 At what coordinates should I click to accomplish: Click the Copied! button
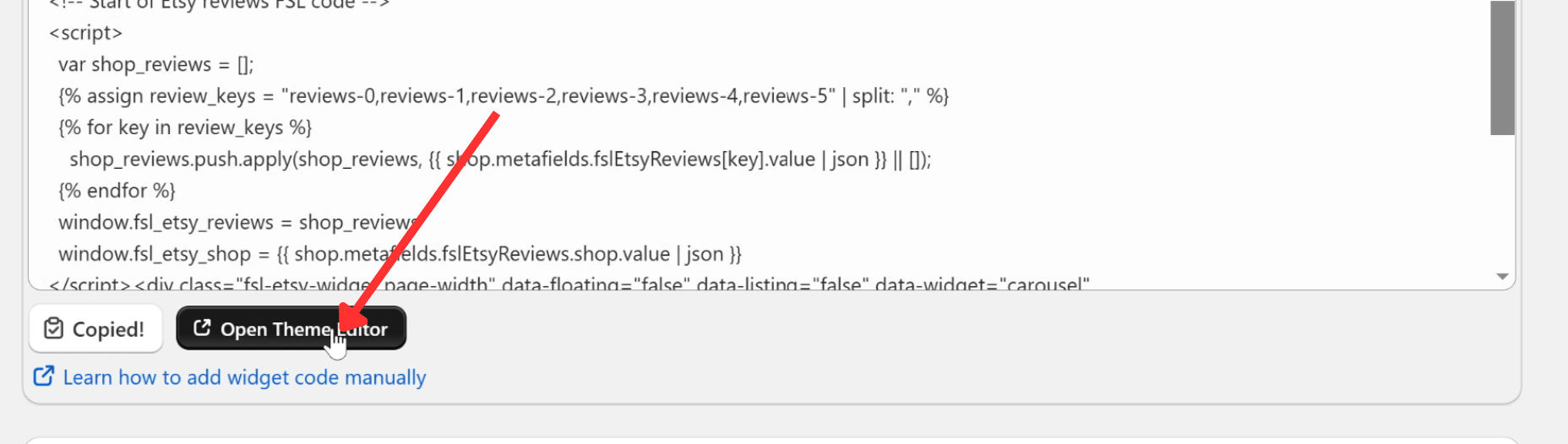[95, 328]
